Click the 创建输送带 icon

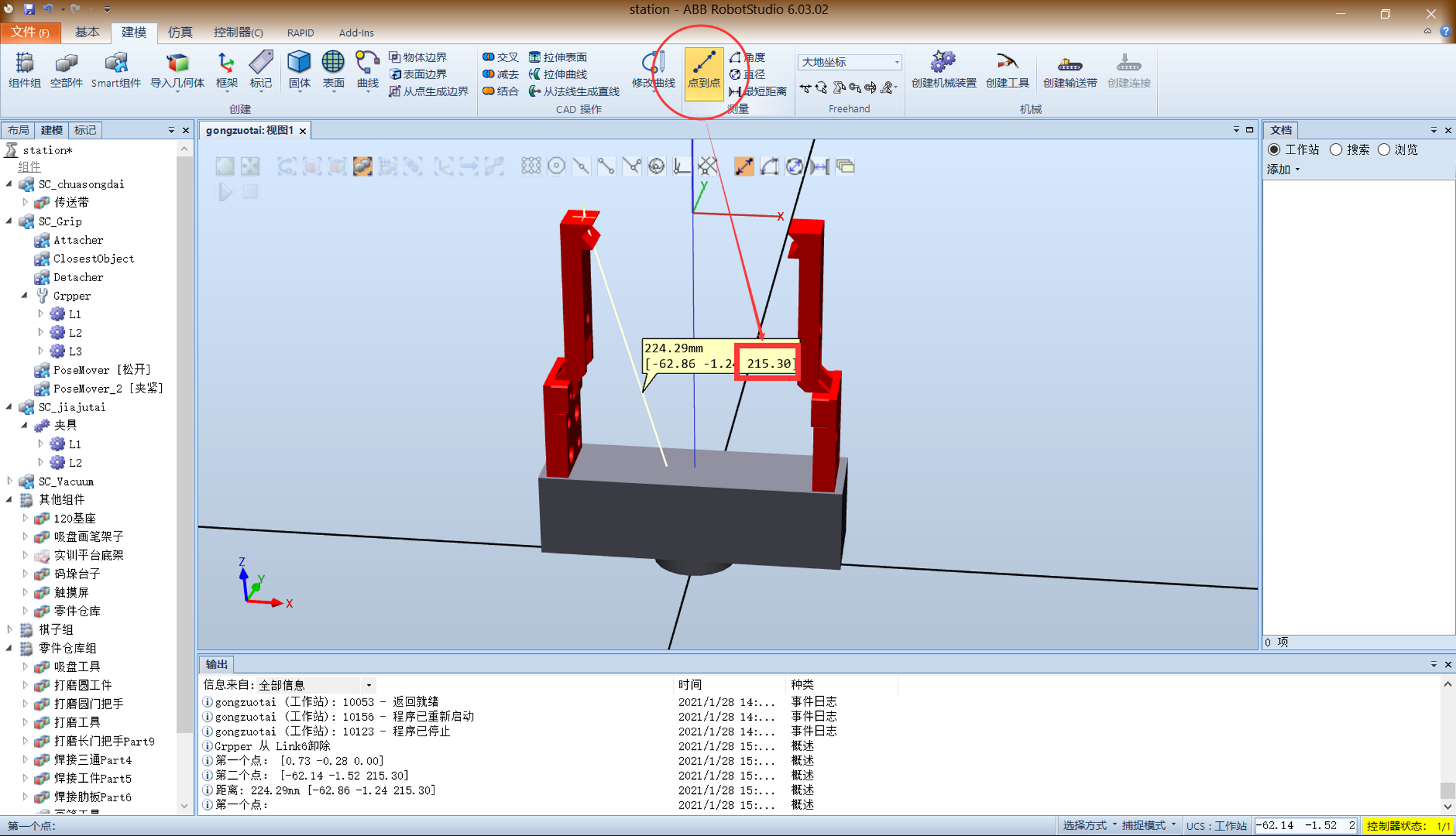pyautogui.click(x=1069, y=69)
